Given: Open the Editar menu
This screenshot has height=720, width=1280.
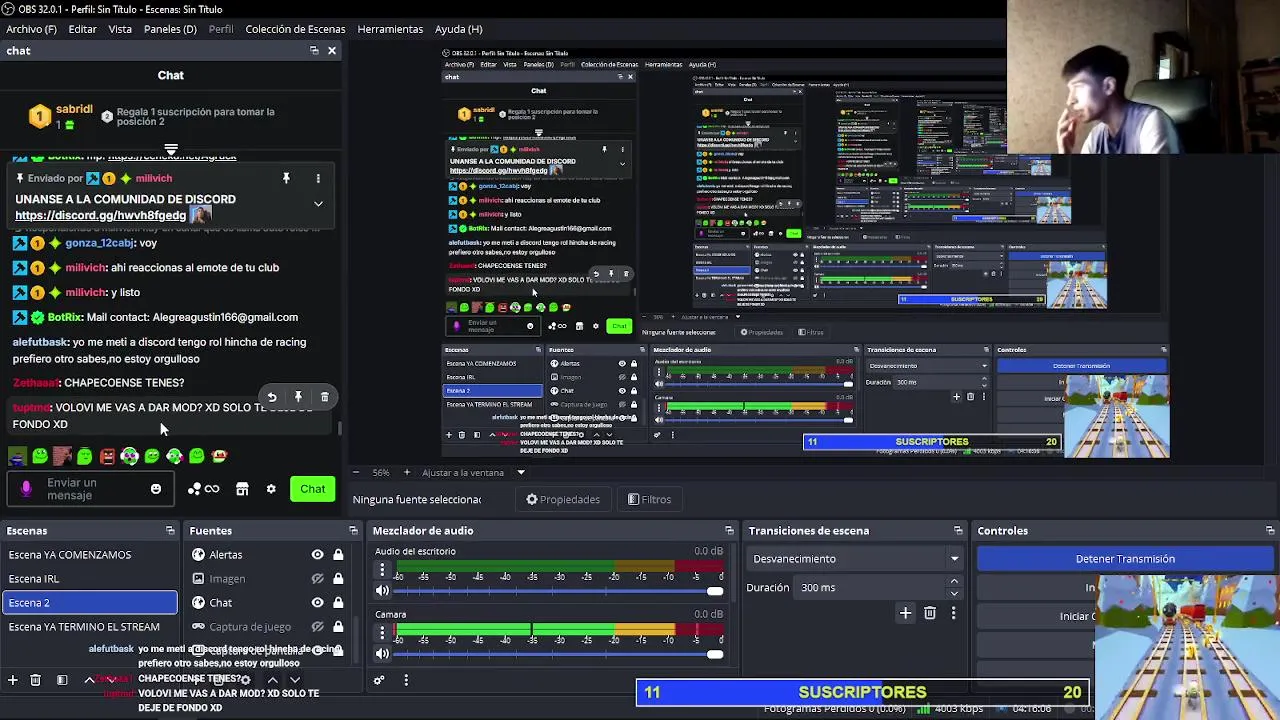Looking at the screenshot, I should coord(82,29).
